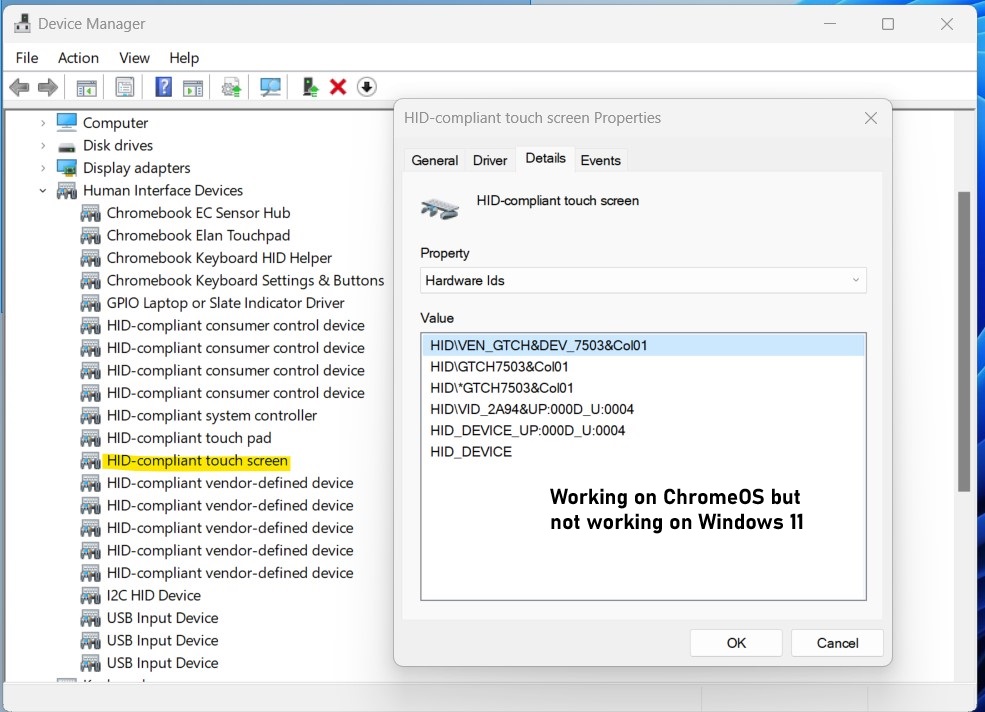Click the I2C HID Device icon
The image size is (985, 712).
click(90, 596)
